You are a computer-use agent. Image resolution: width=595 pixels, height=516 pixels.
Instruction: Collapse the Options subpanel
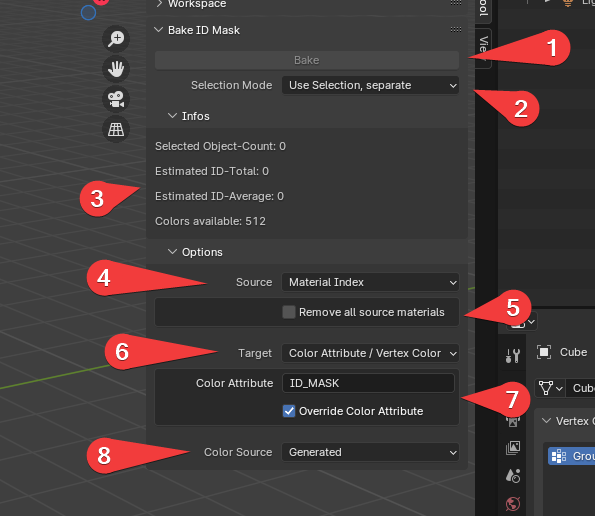point(172,252)
